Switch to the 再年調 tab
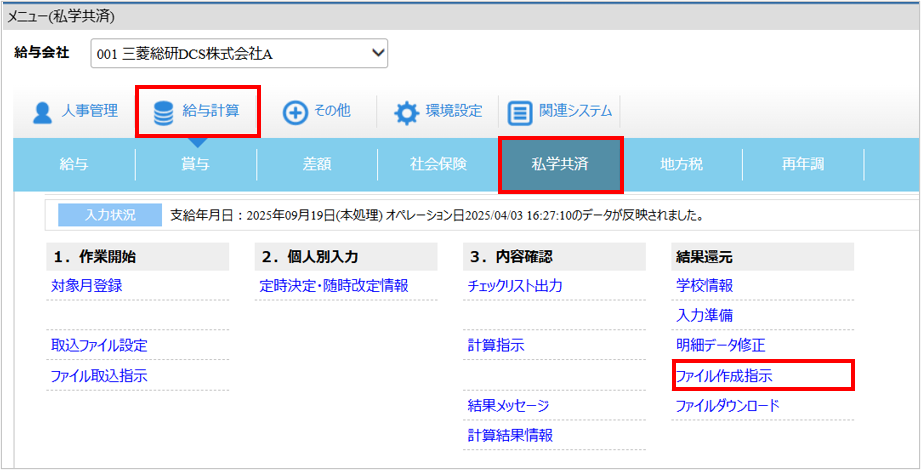Screen dimensions: 921x470 pyautogui.click(x=803, y=164)
